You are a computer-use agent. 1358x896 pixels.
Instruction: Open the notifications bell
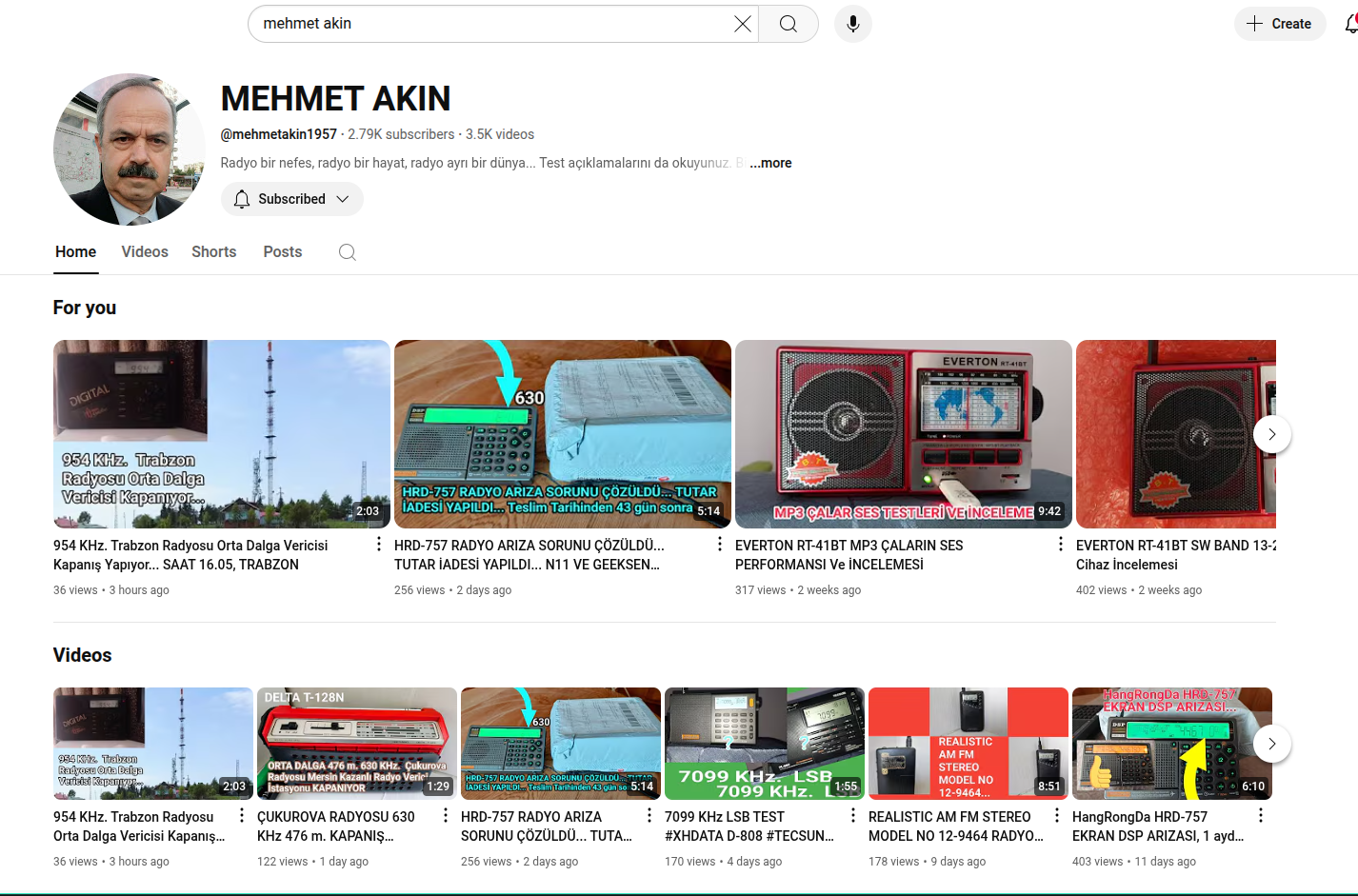click(1350, 24)
